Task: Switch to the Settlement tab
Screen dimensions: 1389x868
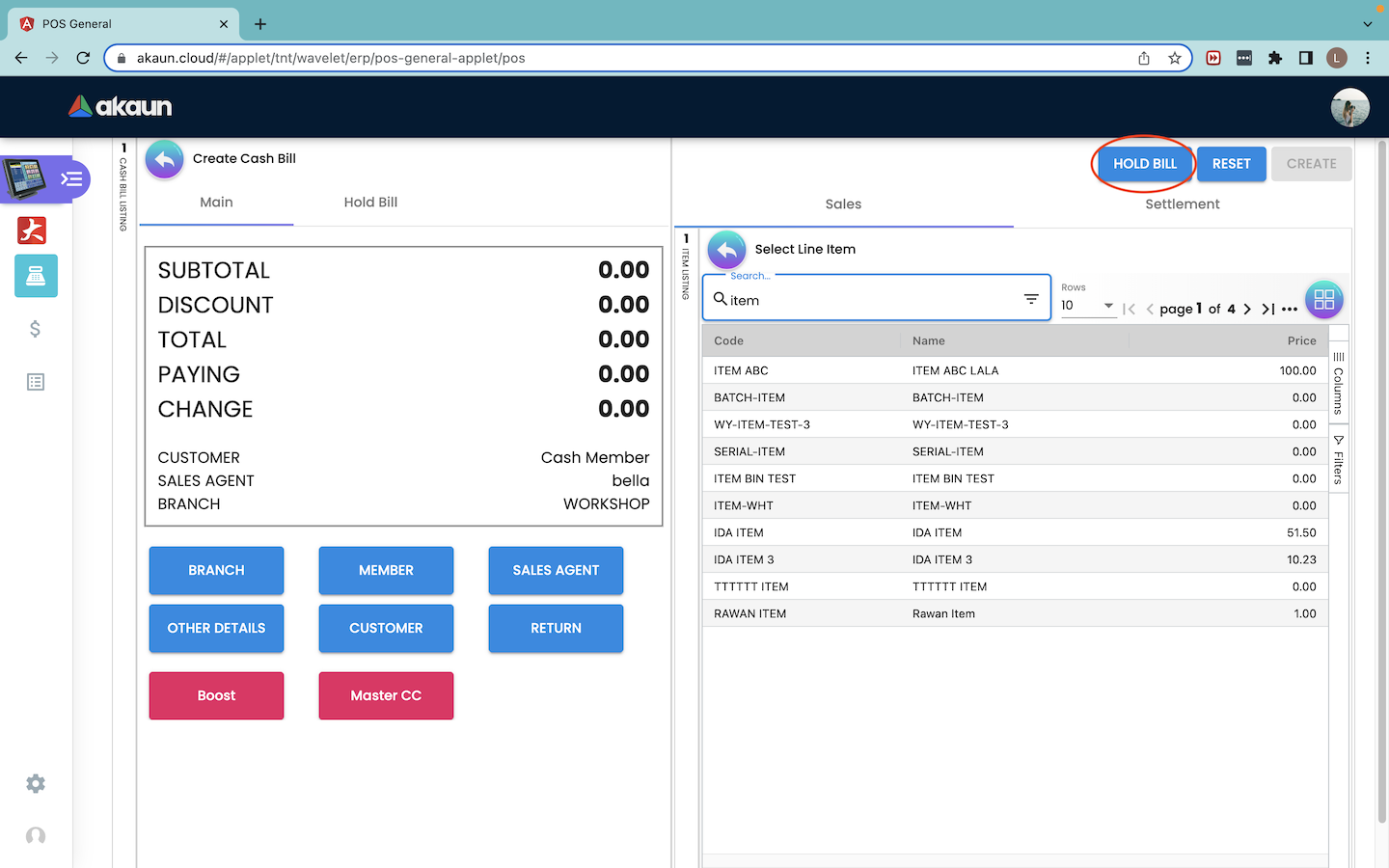Action: point(1182,204)
